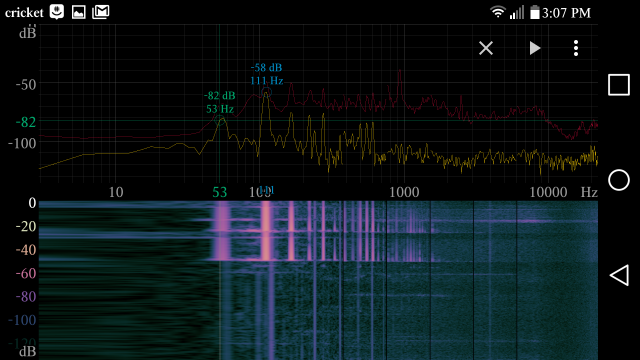Tap the -100 dB axis label
Screen dimensions: 640x360
pyautogui.click(x=22, y=143)
